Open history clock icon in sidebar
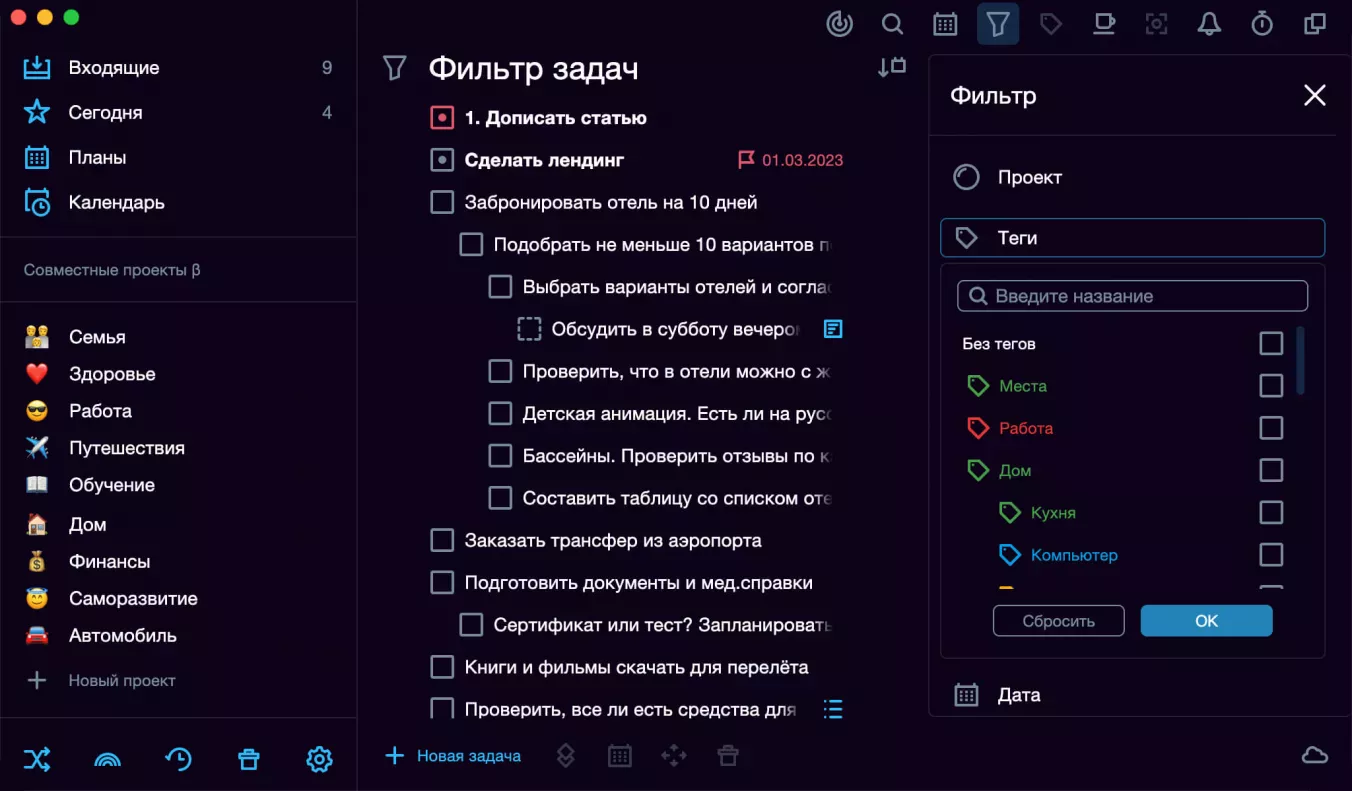 (178, 759)
